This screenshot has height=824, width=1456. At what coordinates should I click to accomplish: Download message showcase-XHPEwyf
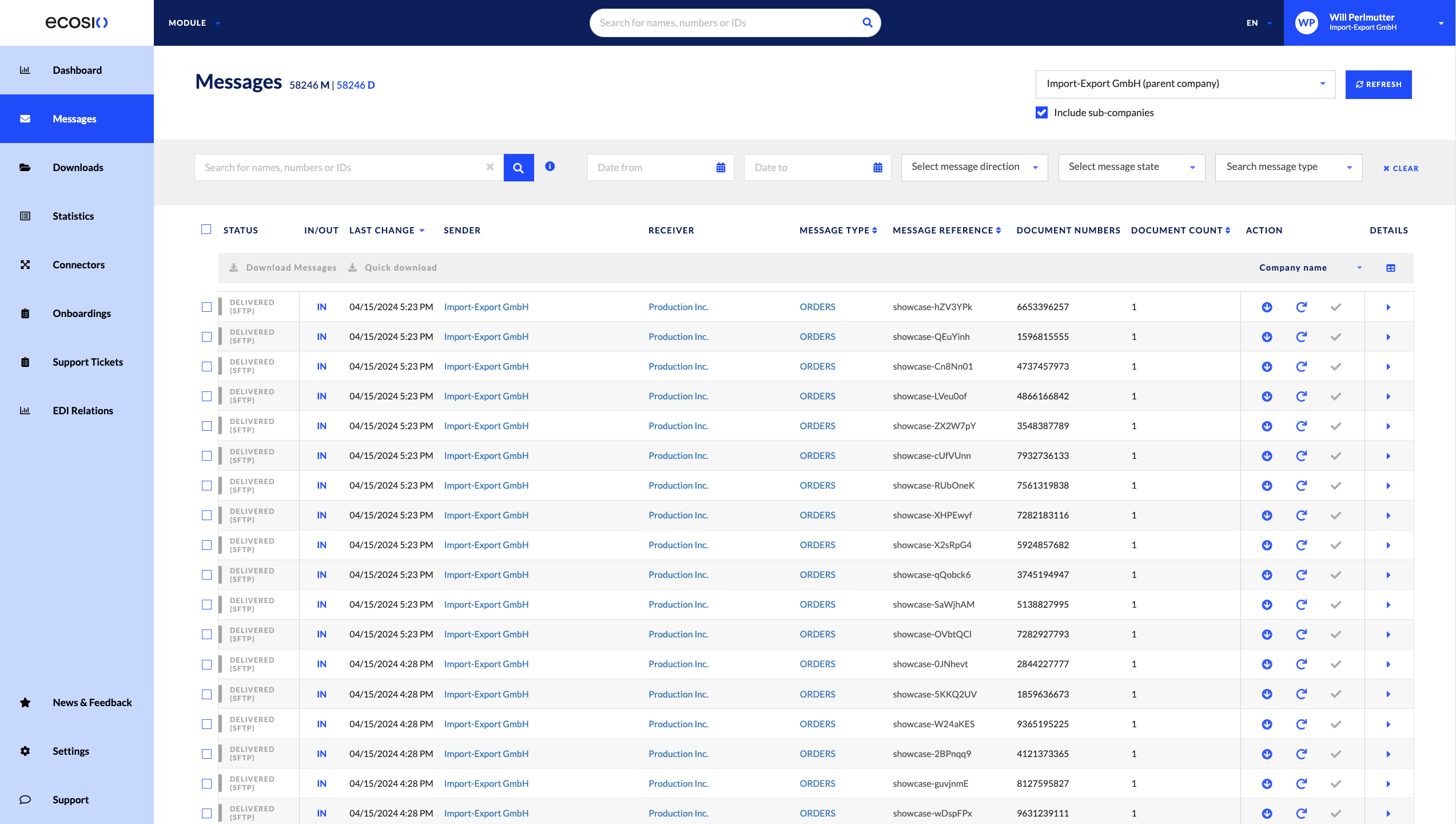click(1267, 515)
